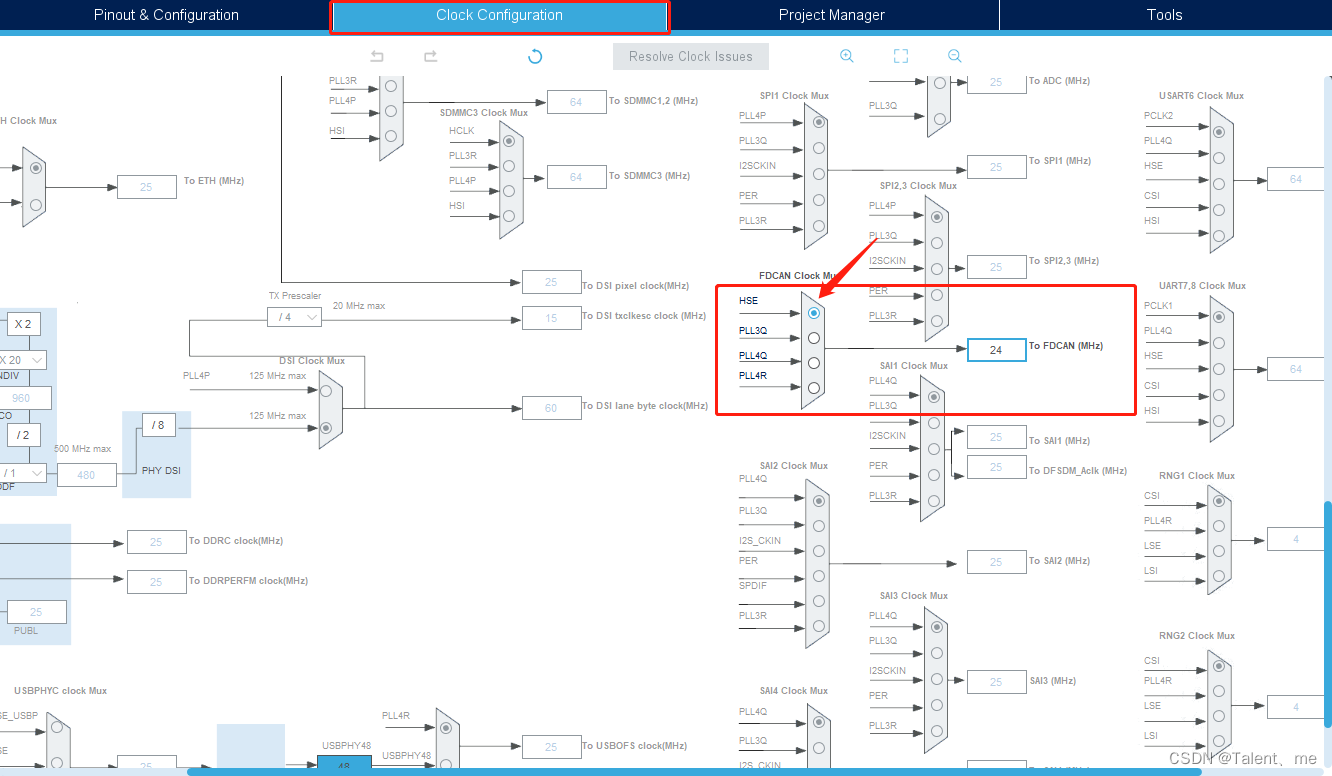Select HCLK in SDMMC3 Clock Mux
The image size is (1332, 776).
[509, 141]
